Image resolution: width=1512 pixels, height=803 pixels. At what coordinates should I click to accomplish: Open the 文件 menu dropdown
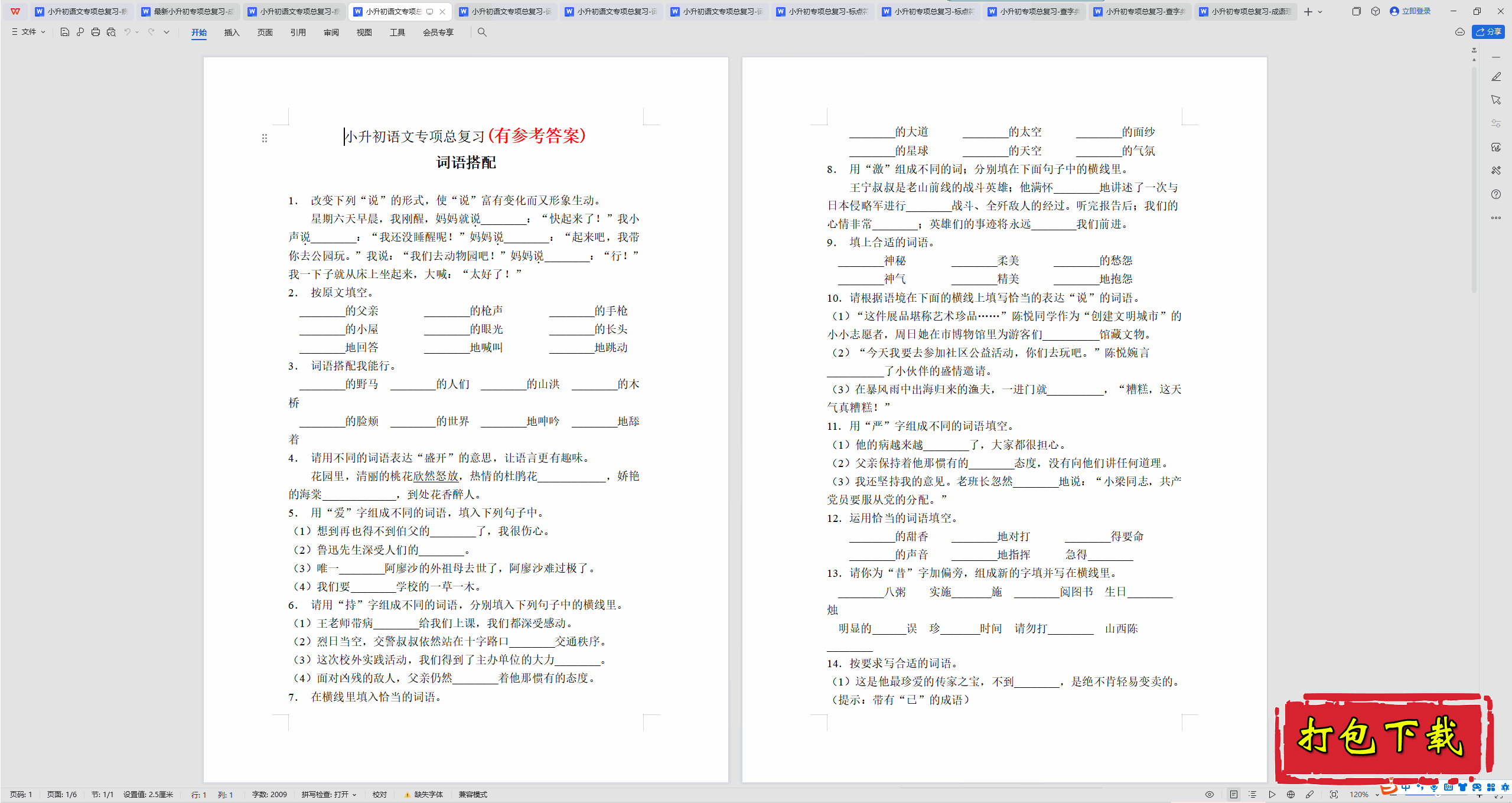28,32
